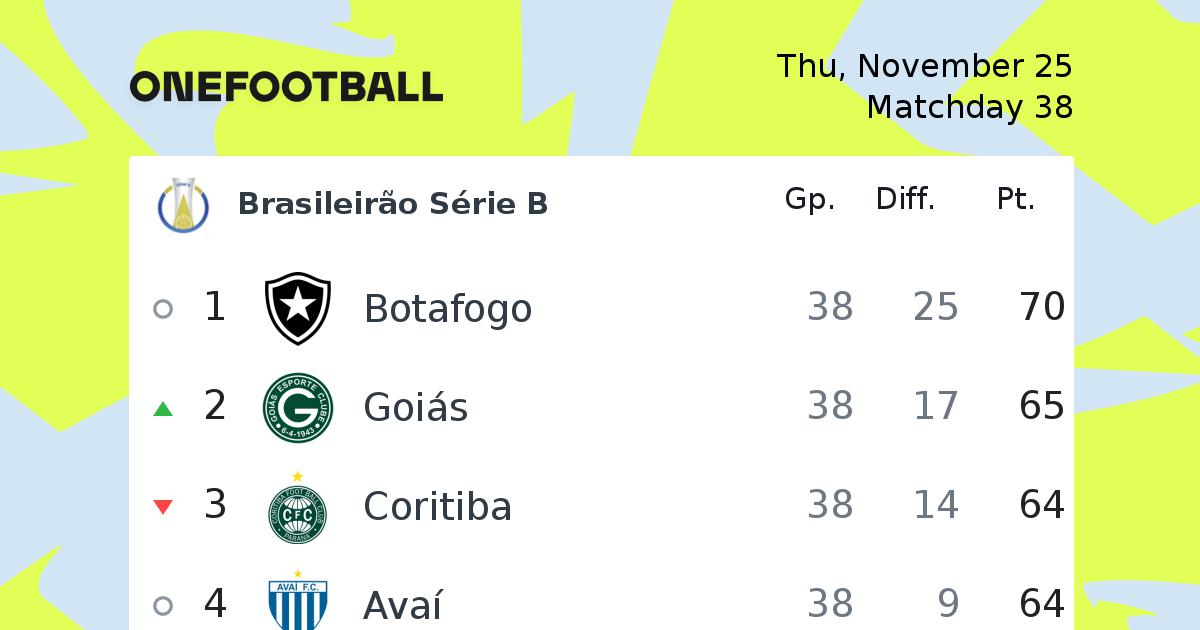This screenshot has height=630, width=1200.
Task: Open the Brasileirão Série B title
Action: (x=393, y=204)
